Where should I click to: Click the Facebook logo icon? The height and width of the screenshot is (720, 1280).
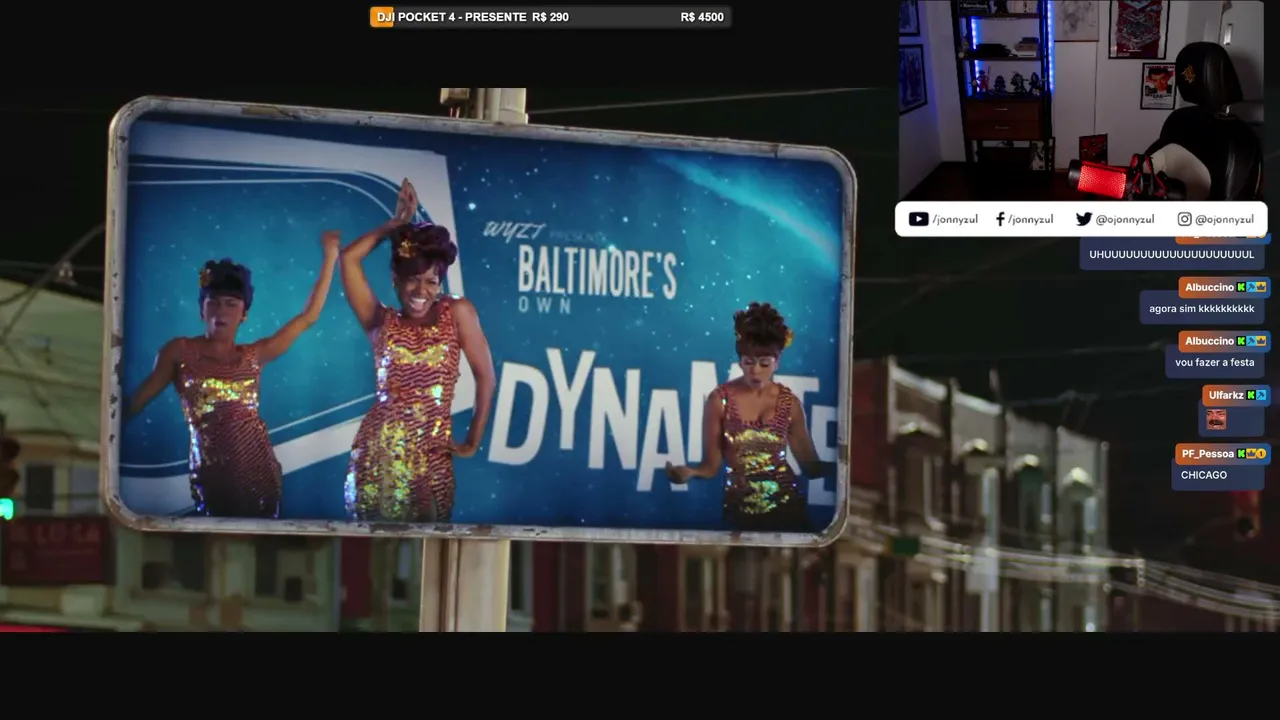(x=1000, y=219)
